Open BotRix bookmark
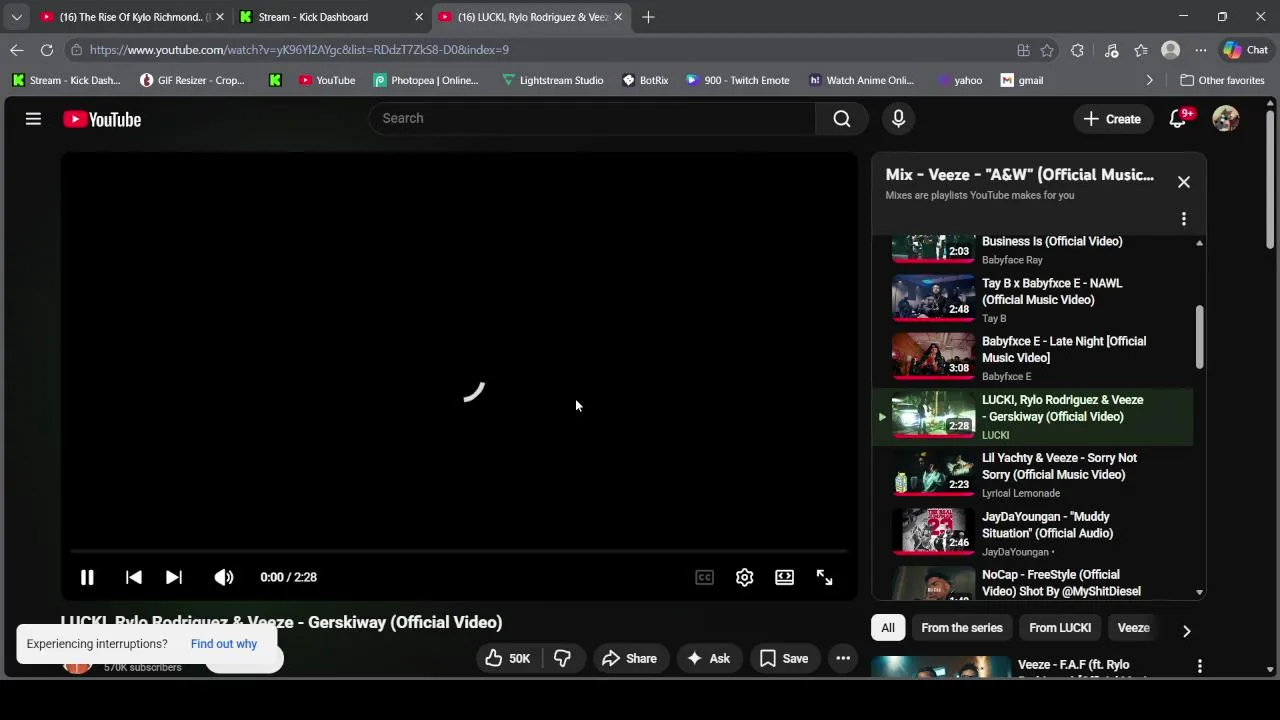The image size is (1280, 720). (x=645, y=80)
